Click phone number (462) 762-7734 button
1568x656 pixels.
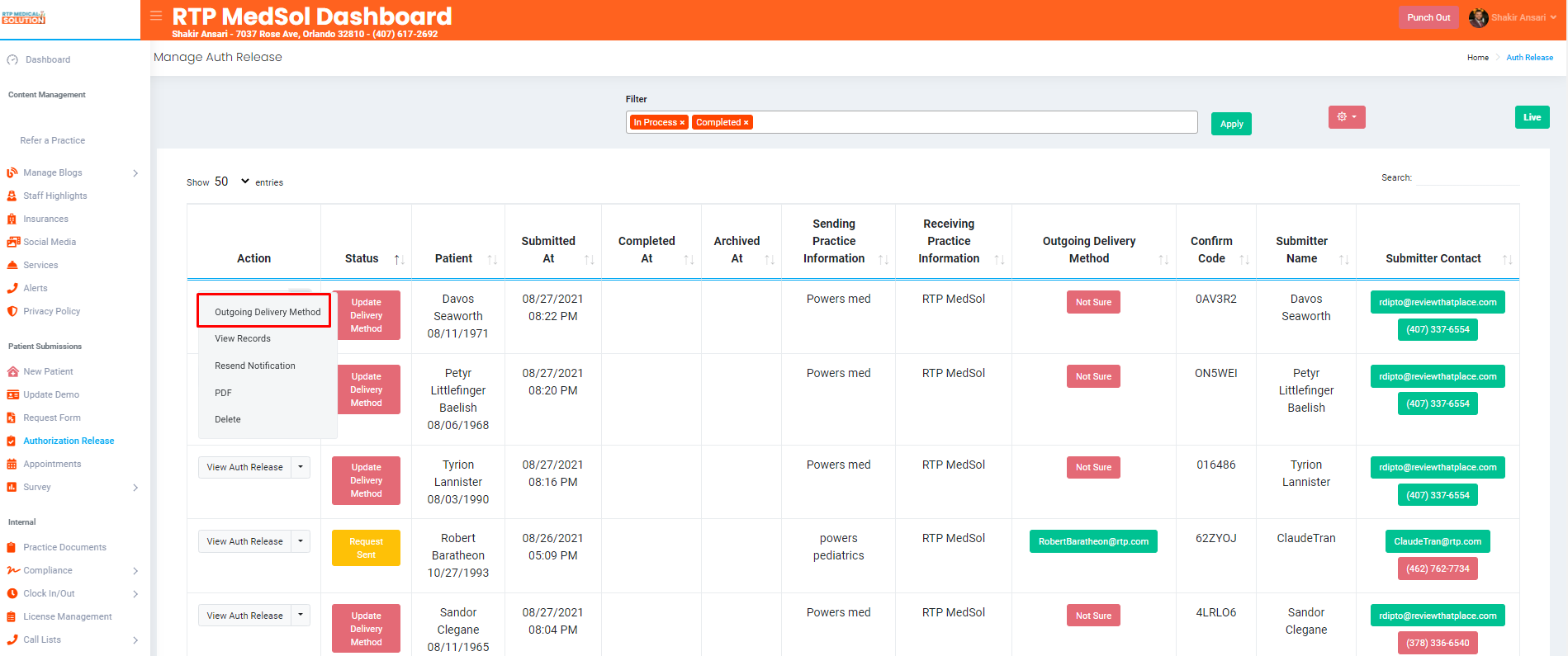[1438, 569]
